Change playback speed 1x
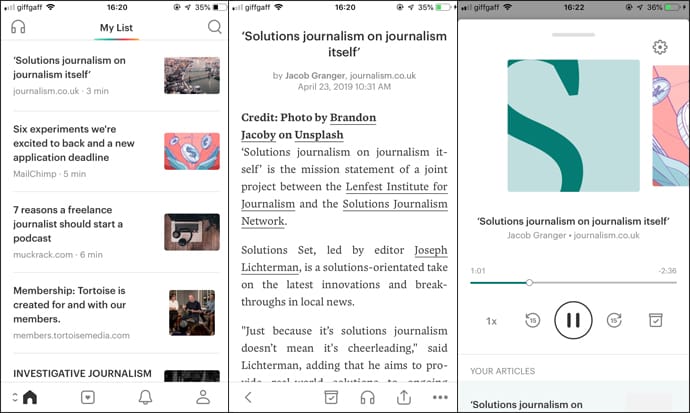Viewport: 690px width, 413px height. [492, 321]
